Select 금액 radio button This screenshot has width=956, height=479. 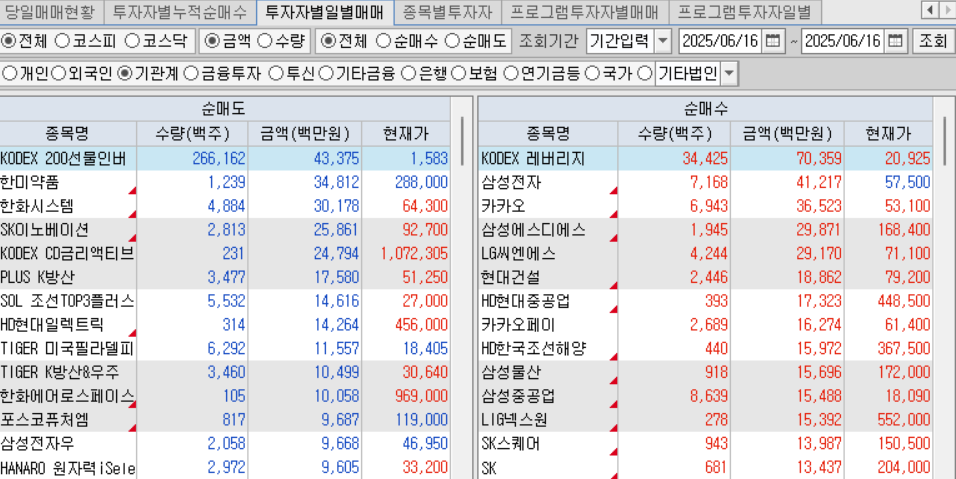[212, 41]
